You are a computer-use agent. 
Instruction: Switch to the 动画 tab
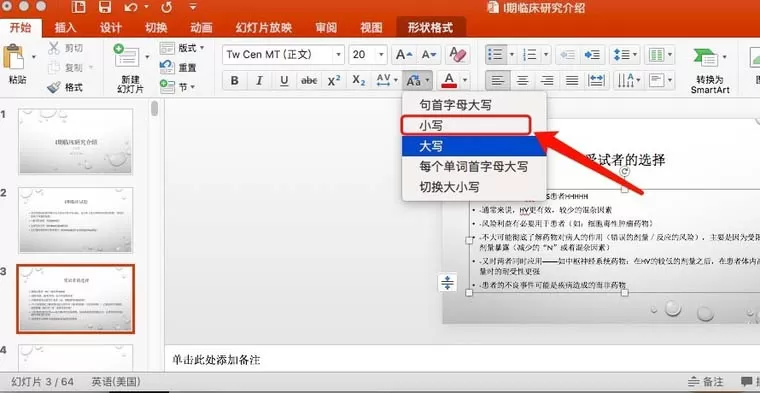(201, 27)
